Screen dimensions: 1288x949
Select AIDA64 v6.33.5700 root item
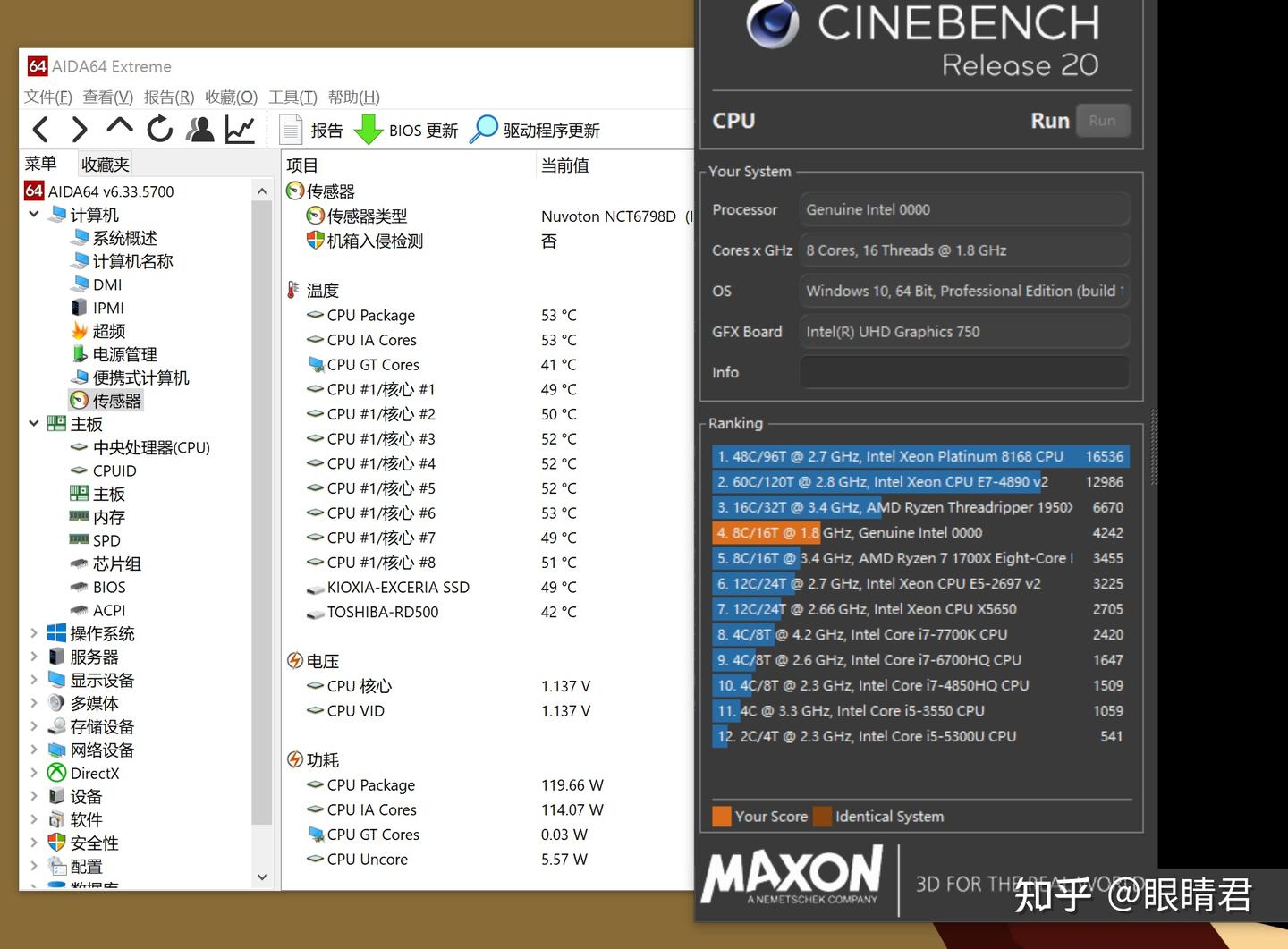99,191
